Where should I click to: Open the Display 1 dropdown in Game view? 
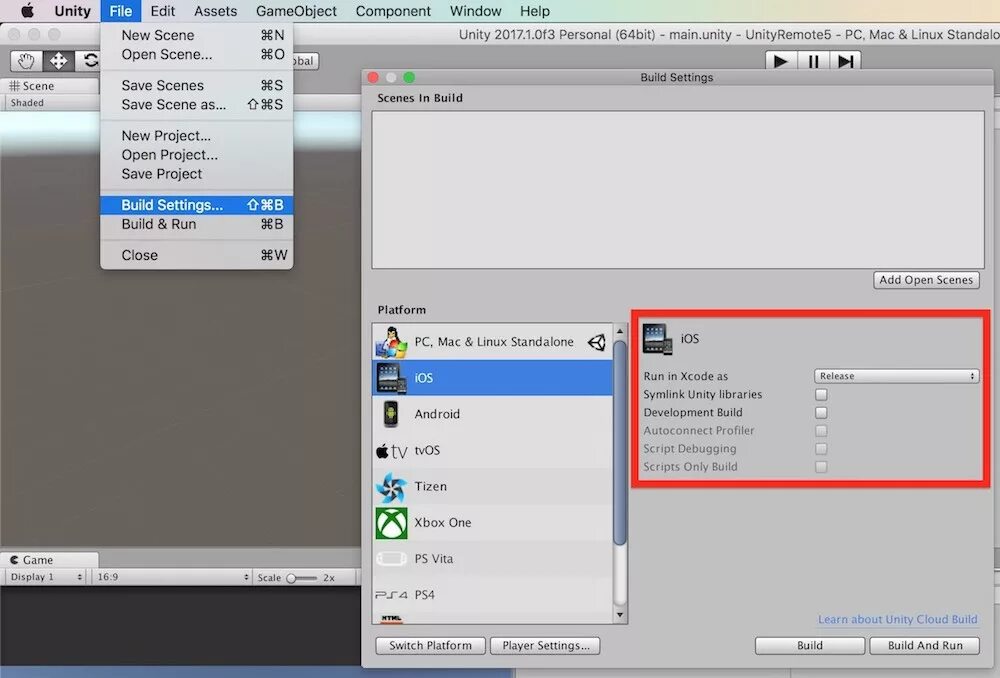tap(46, 577)
